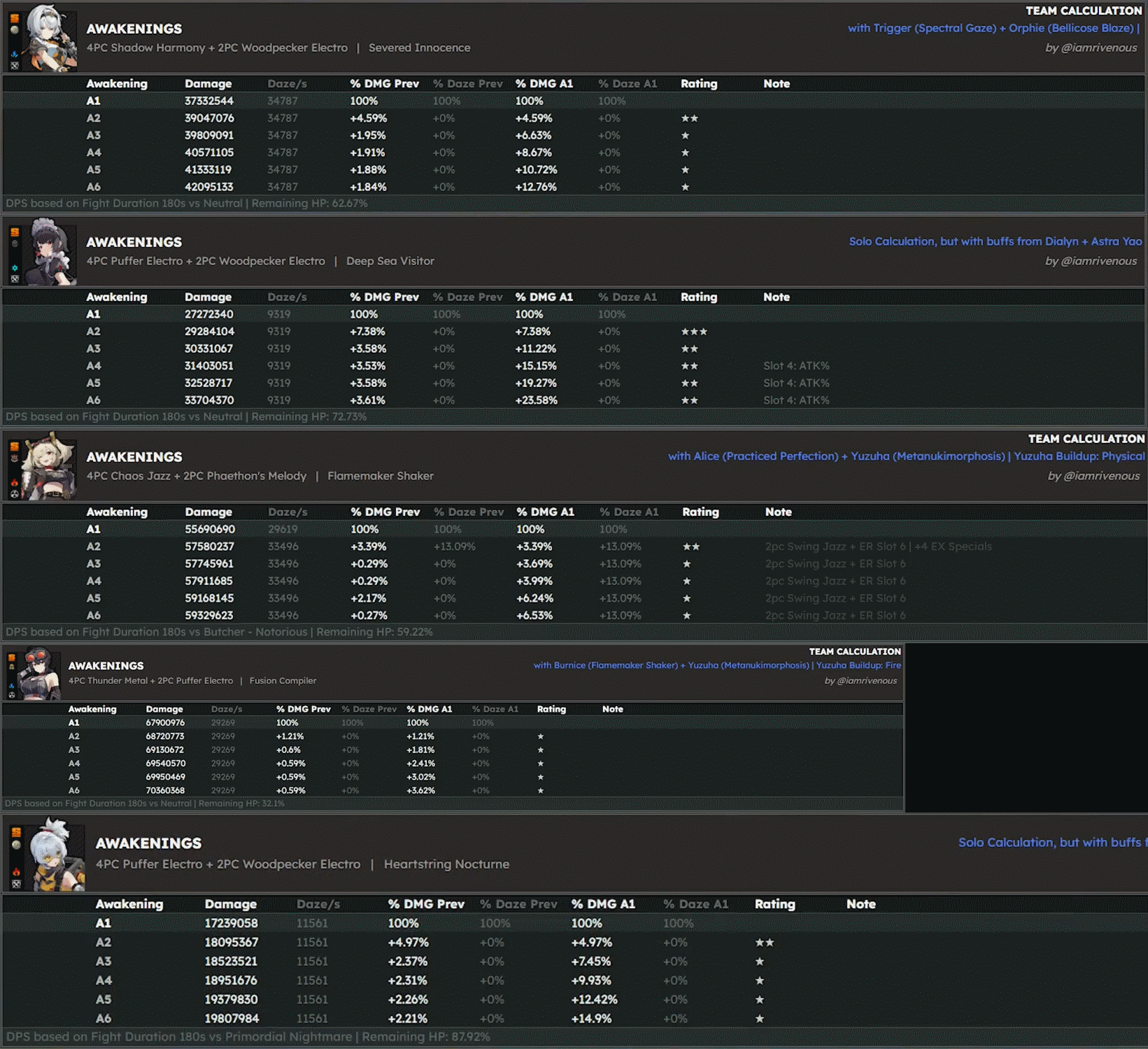Click the S-rank badge in the Severed Innocence panel
The image size is (1148, 1049).
point(15,18)
